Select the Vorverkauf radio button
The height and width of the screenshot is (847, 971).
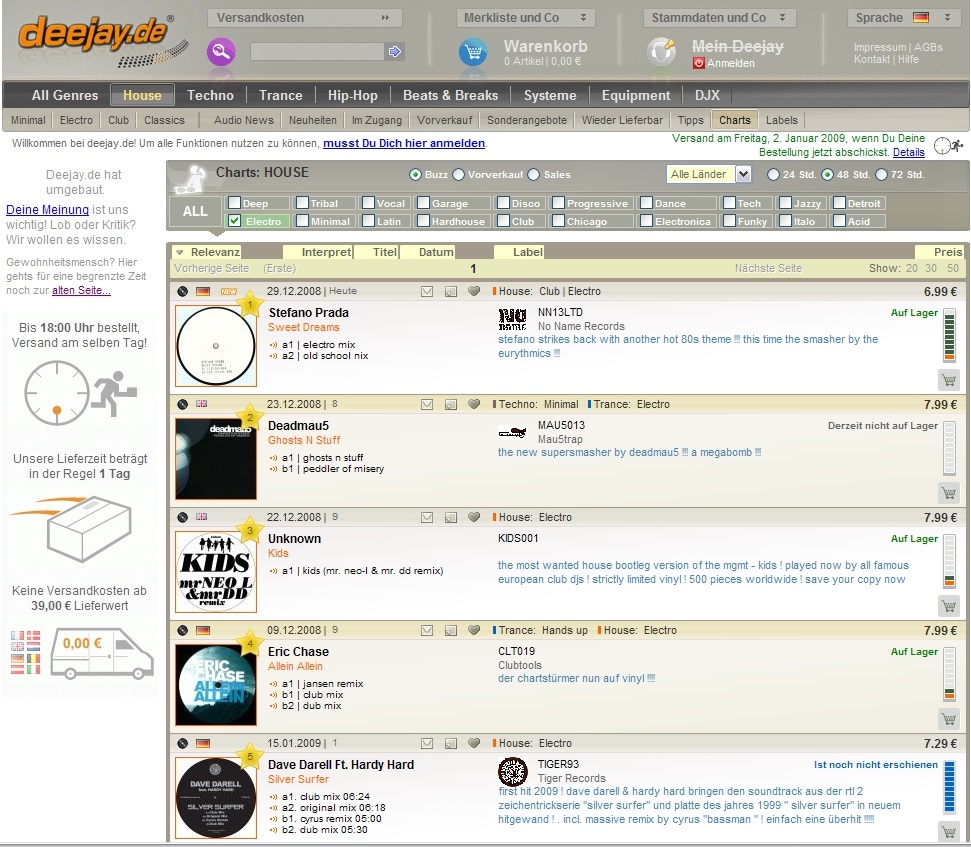458,175
